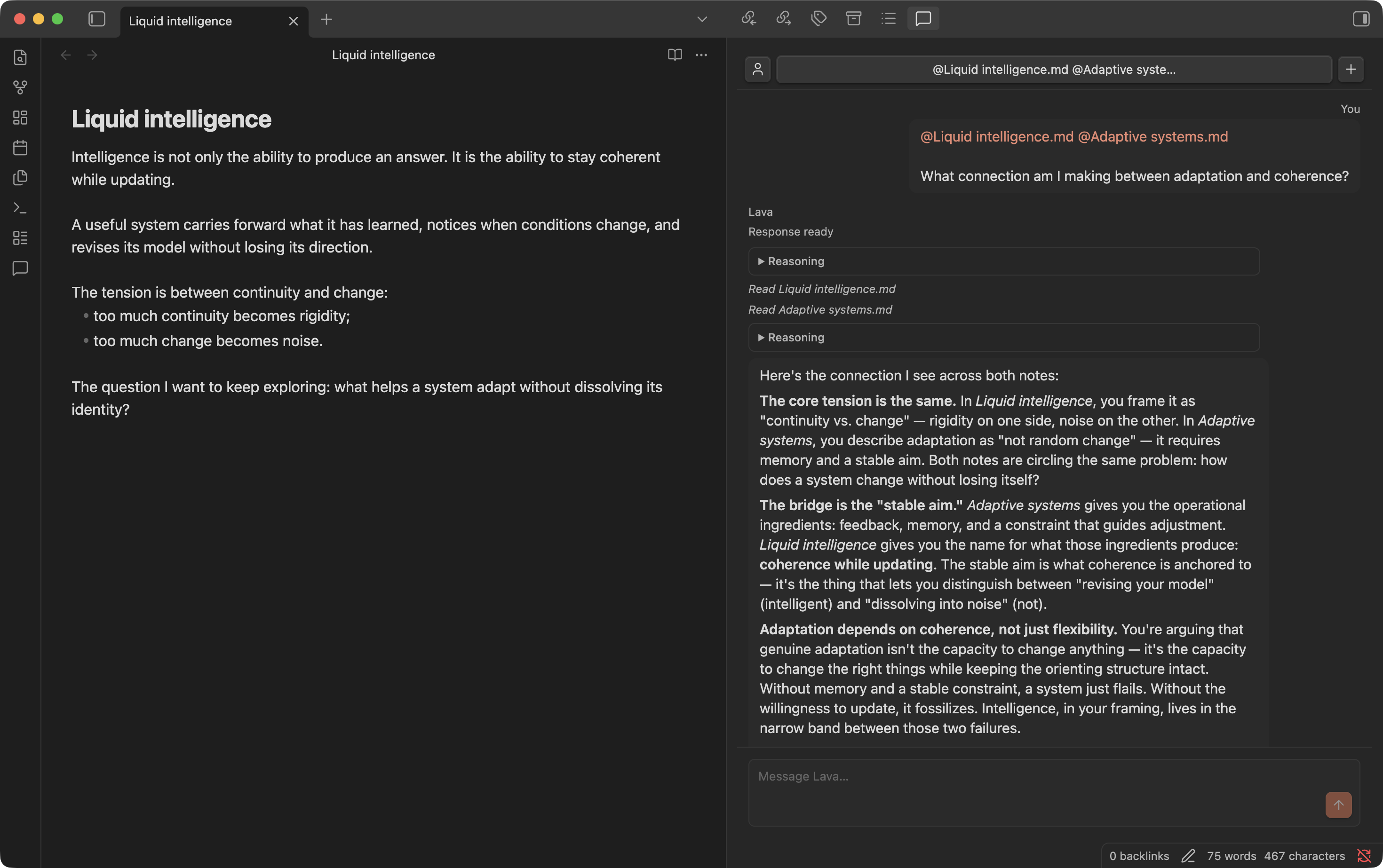Click 'Read Adaptive systems.md' tool line

pyautogui.click(x=819, y=310)
